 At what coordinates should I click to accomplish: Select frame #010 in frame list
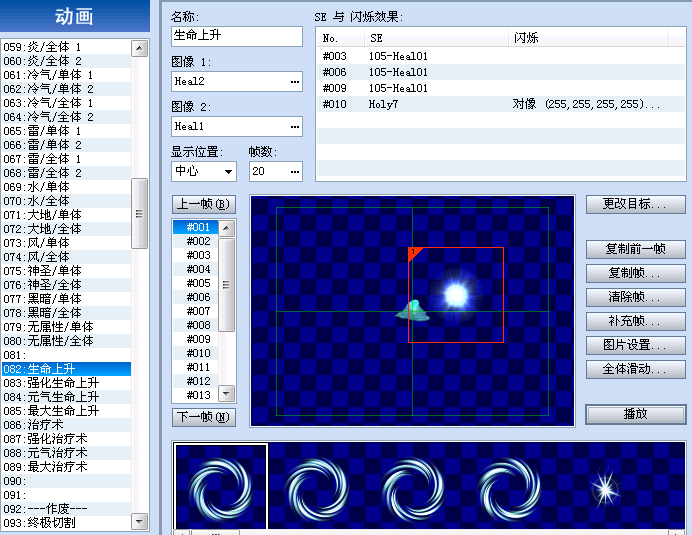(x=196, y=353)
